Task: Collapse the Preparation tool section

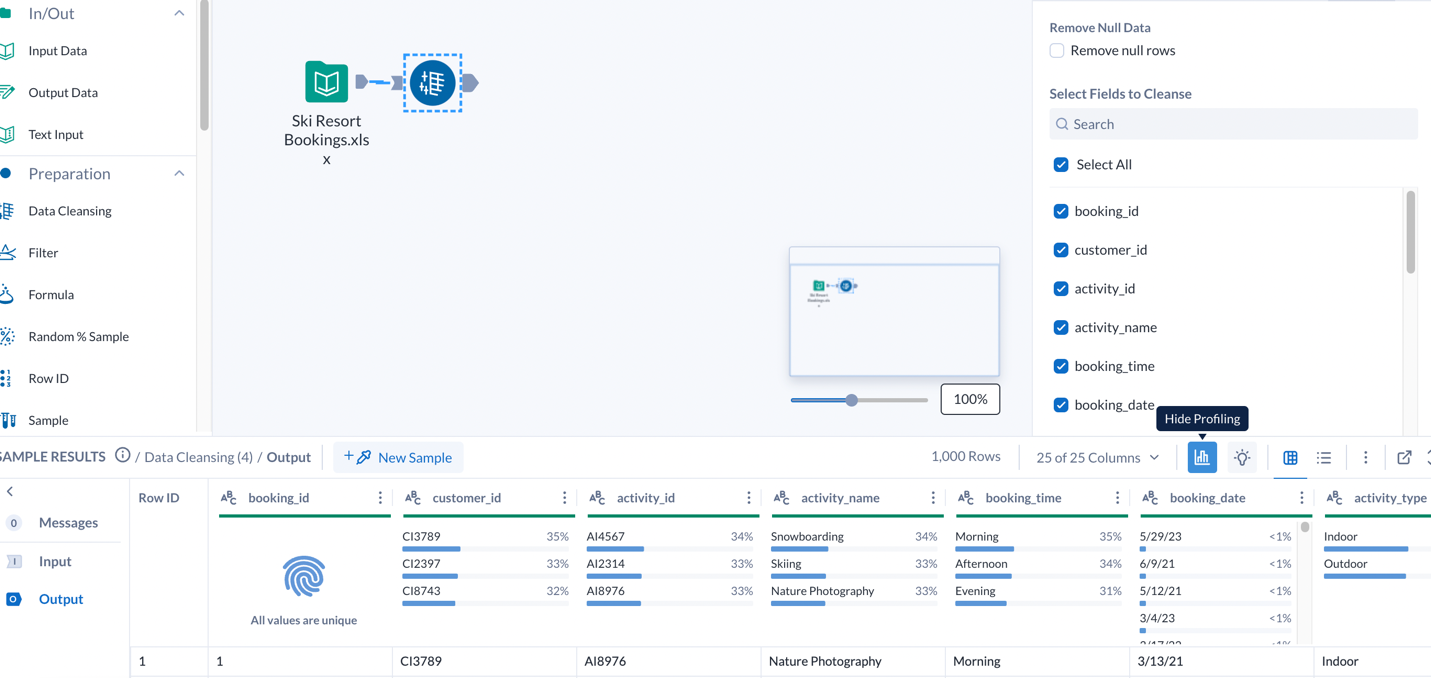Action: (x=178, y=173)
